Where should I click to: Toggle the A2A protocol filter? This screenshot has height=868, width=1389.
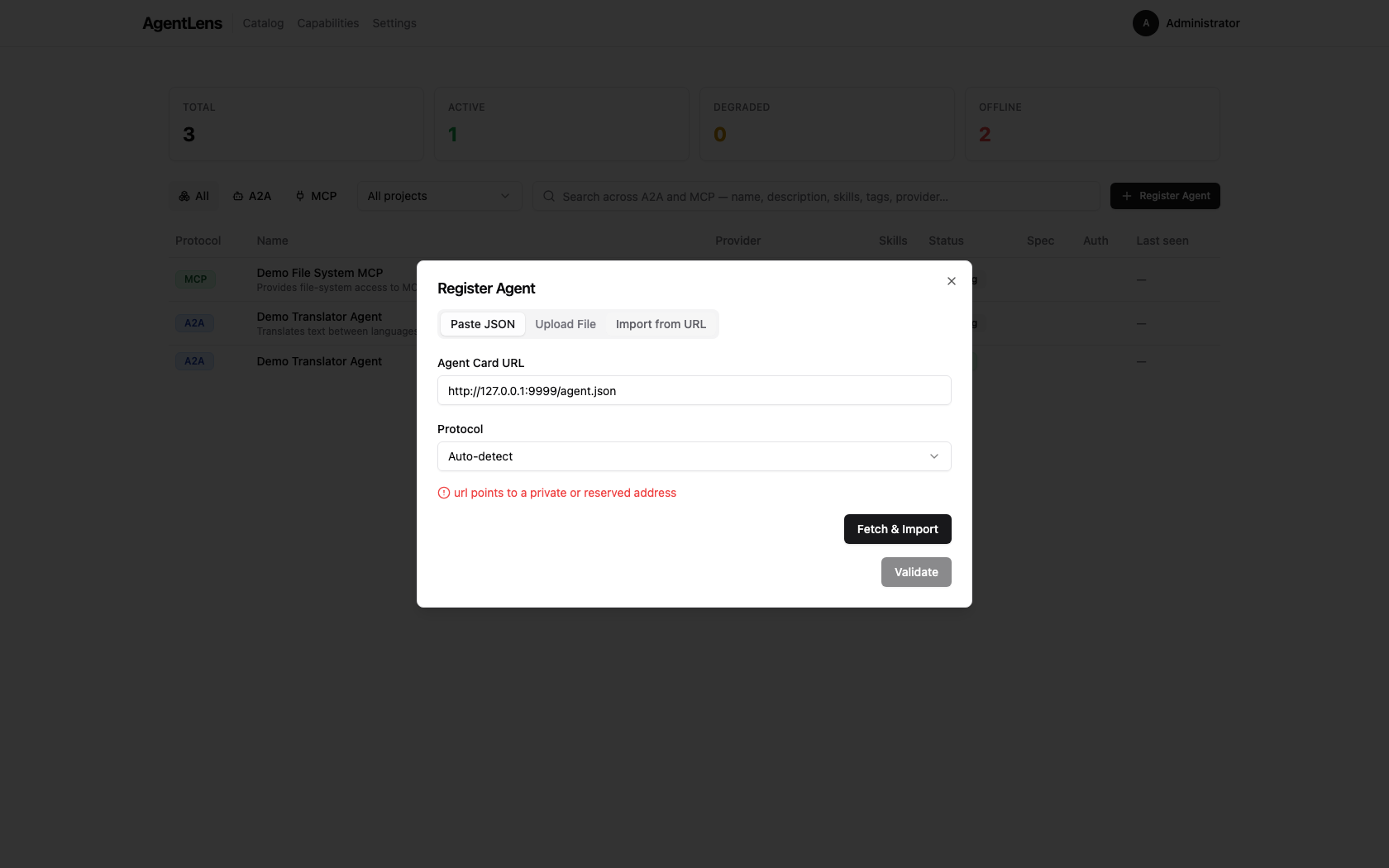[251, 196]
